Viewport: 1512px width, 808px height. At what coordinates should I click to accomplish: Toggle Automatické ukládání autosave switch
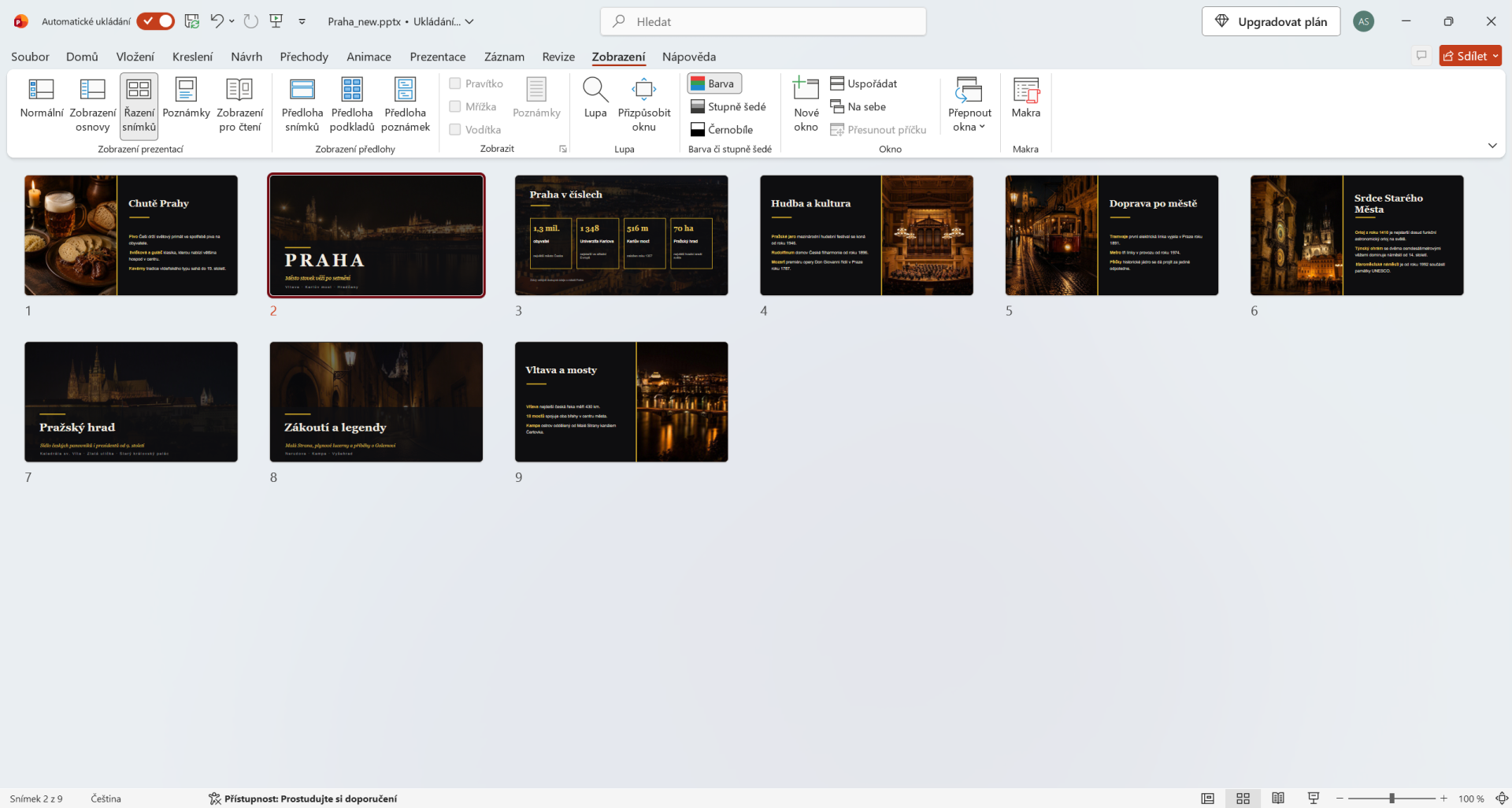tap(156, 21)
